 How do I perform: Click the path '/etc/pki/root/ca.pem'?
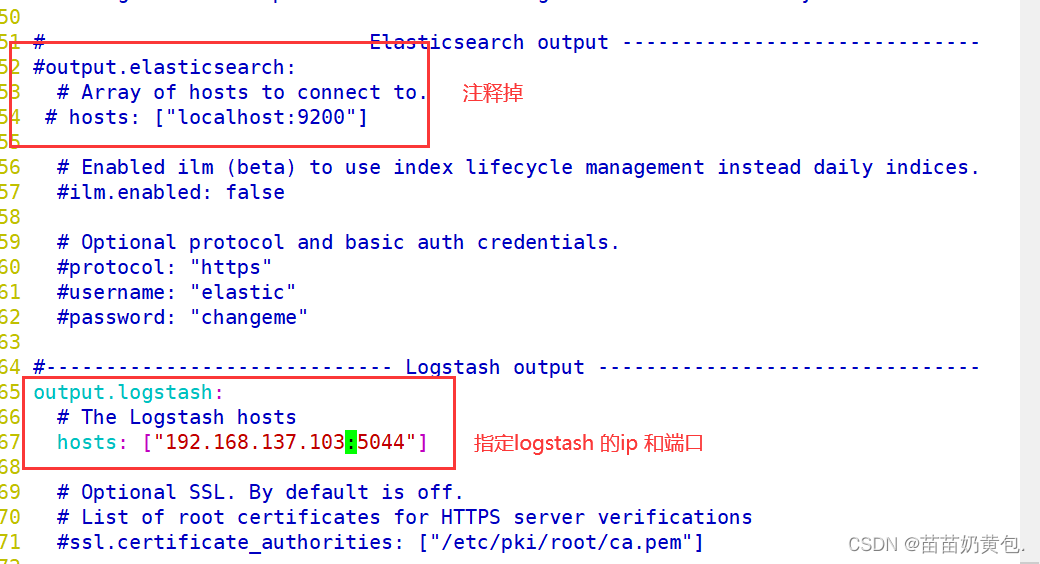click(x=561, y=542)
